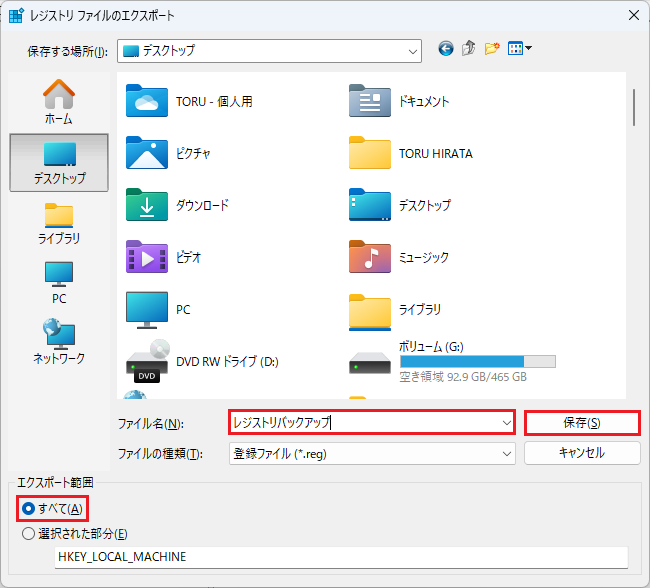The width and height of the screenshot is (650, 588).
Task: Click the HKEY_LOCAL_MACHINE branch text field
Action: point(341,557)
